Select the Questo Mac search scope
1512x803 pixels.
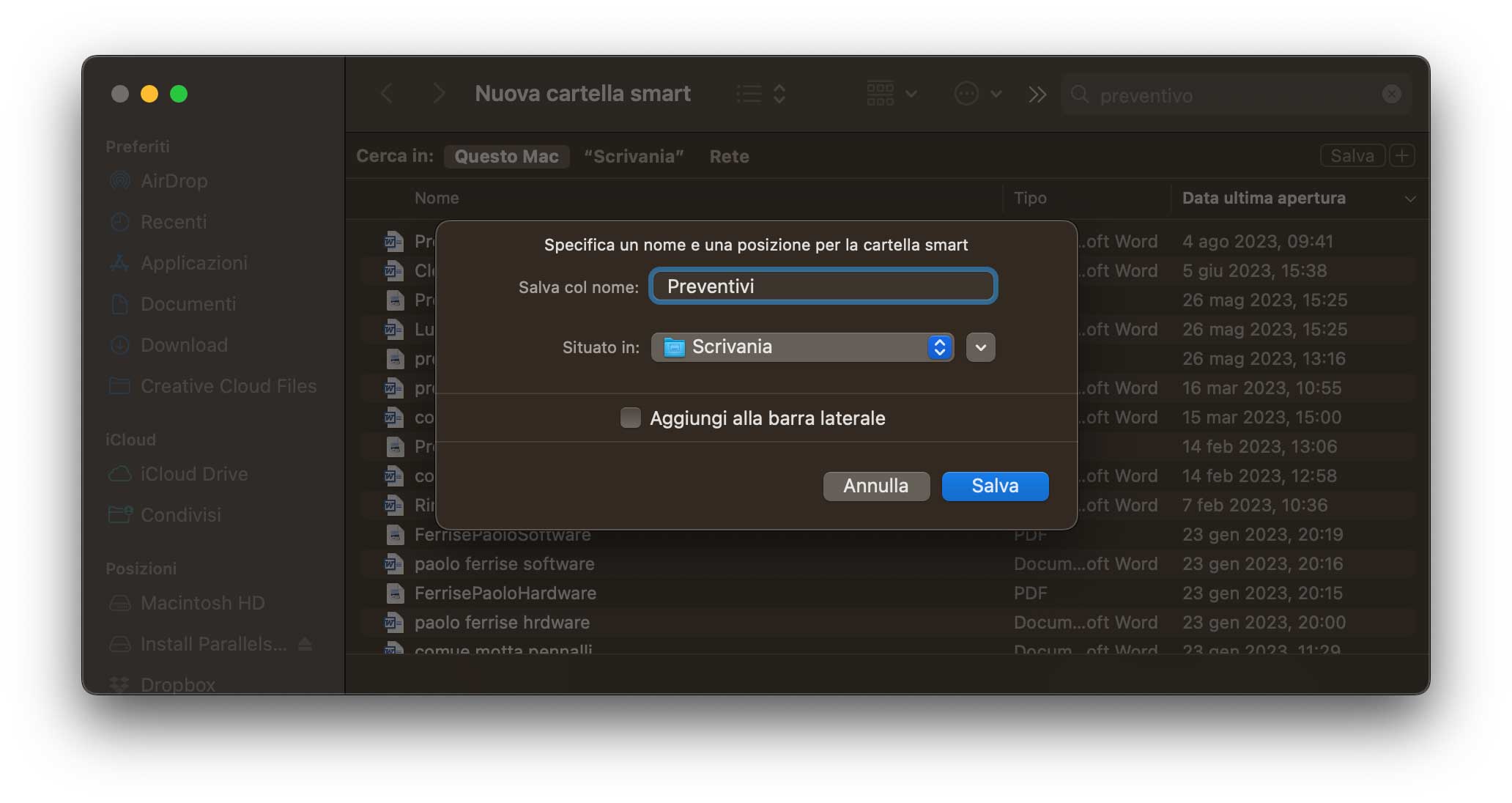(x=507, y=156)
